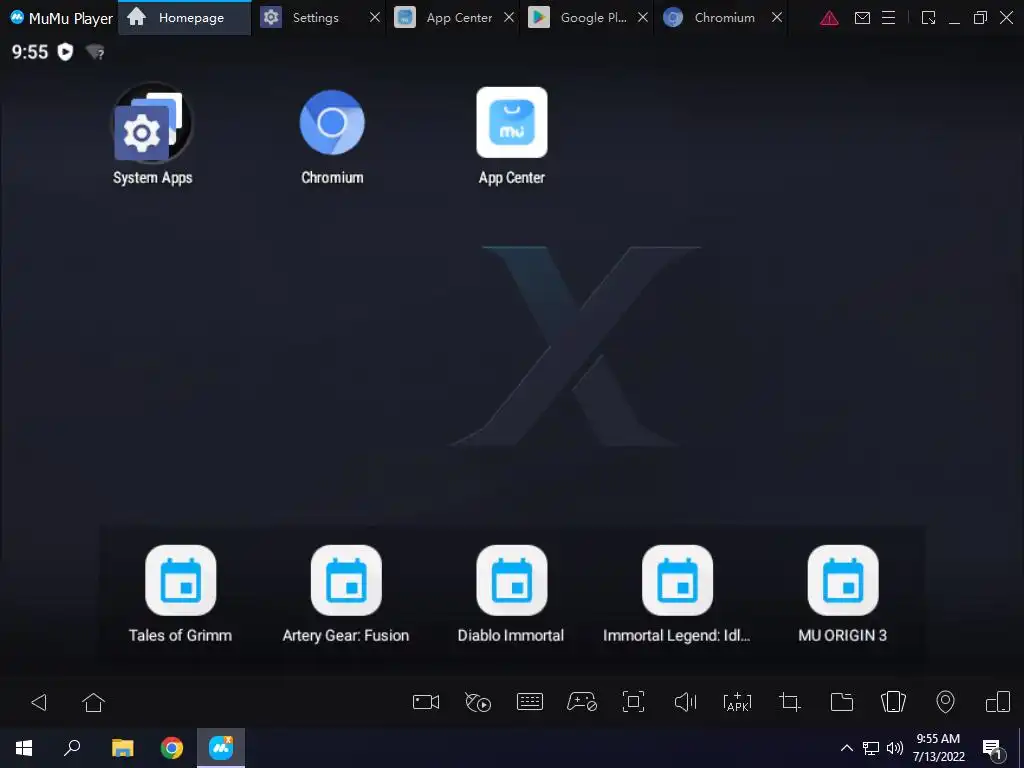
Task: Open File Explorer from taskbar
Action: (122, 748)
